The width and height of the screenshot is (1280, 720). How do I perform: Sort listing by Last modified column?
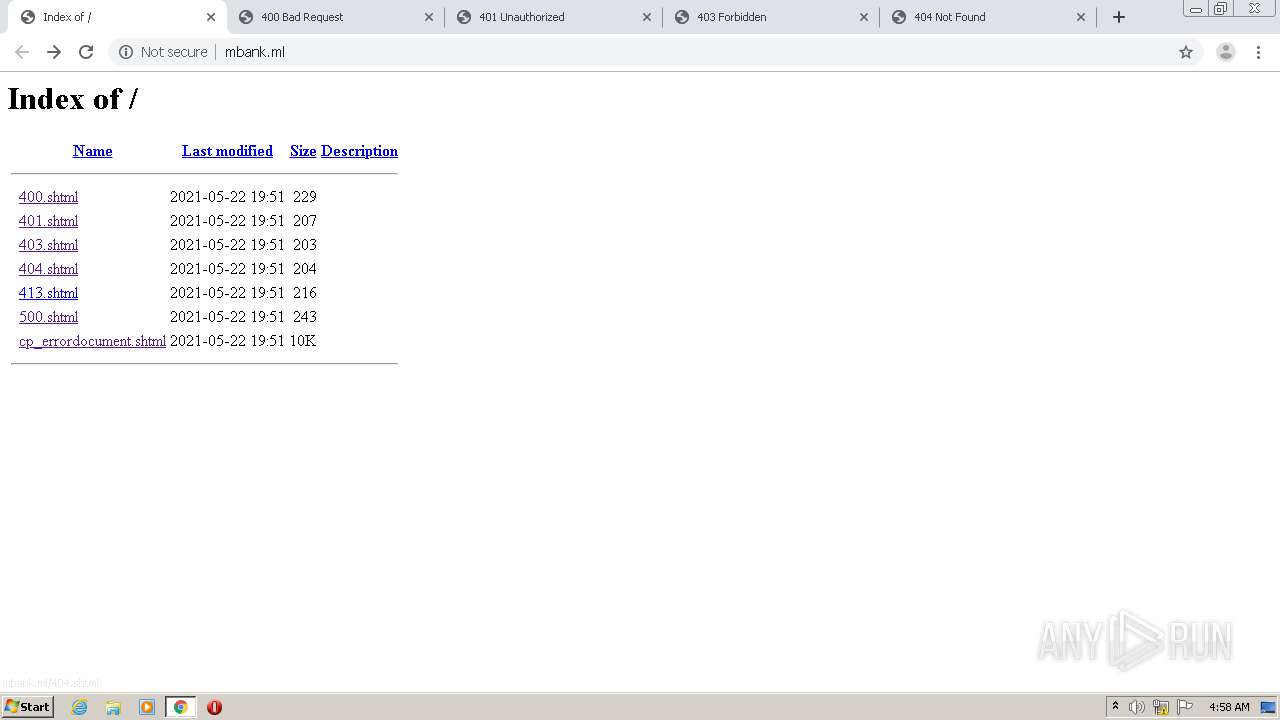click(227, 151)
